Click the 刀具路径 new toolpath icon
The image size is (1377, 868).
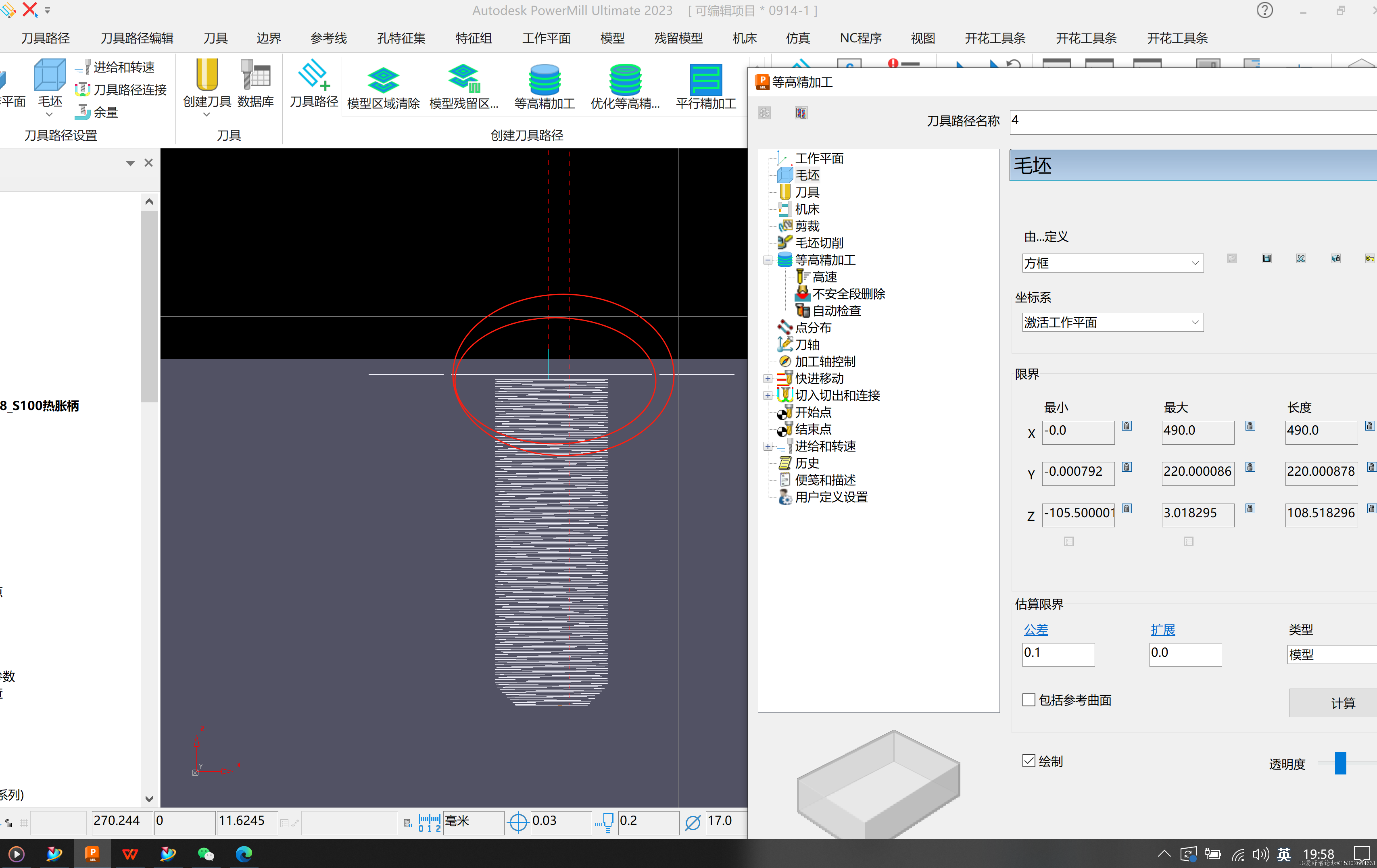pyautogui.click(x=313, y=83)
